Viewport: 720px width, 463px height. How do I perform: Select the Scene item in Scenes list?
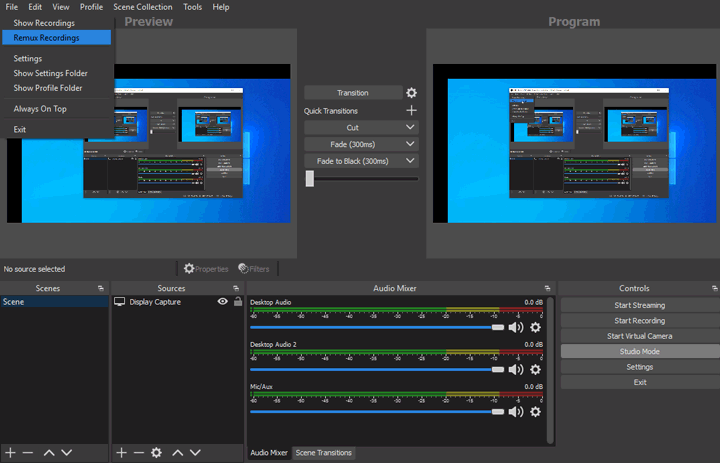14,301
